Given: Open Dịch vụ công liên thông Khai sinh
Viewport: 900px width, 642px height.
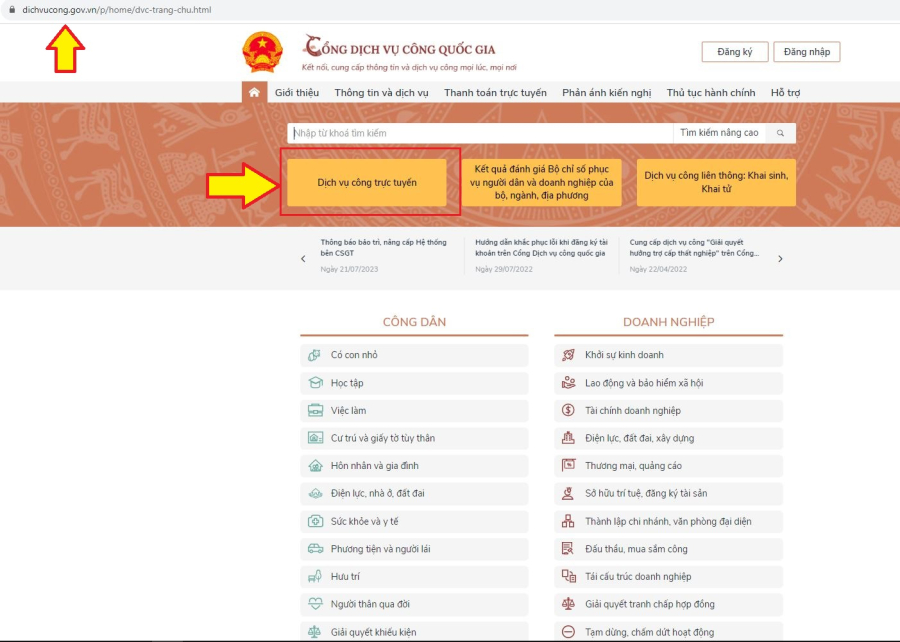Looking at the screenshot, I should tap(716, 182).
